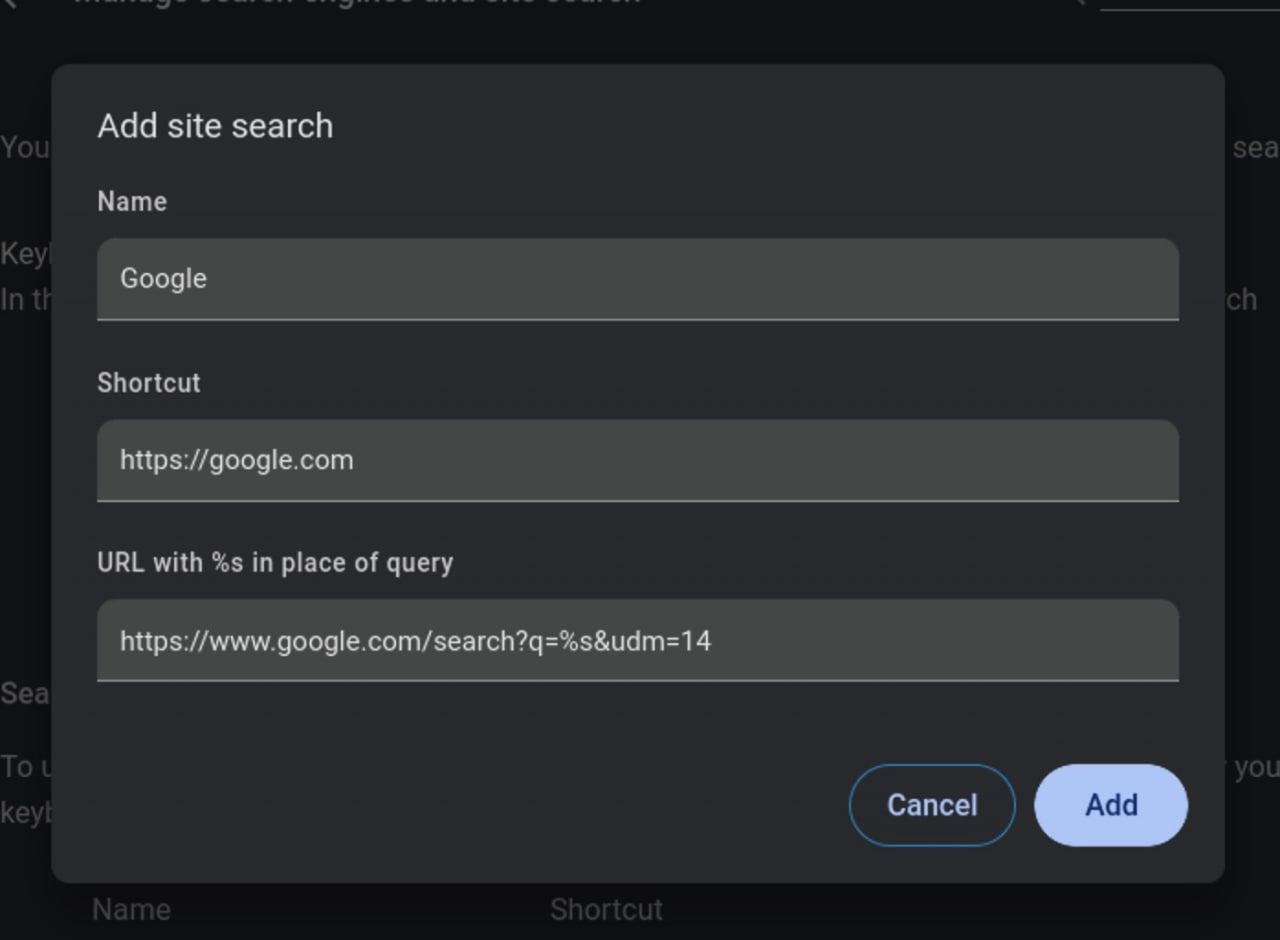Image resolution: width=1280 pixels, height=940 pixels.
Task: Click the Add button
Action: click(x=1111, y=805)
